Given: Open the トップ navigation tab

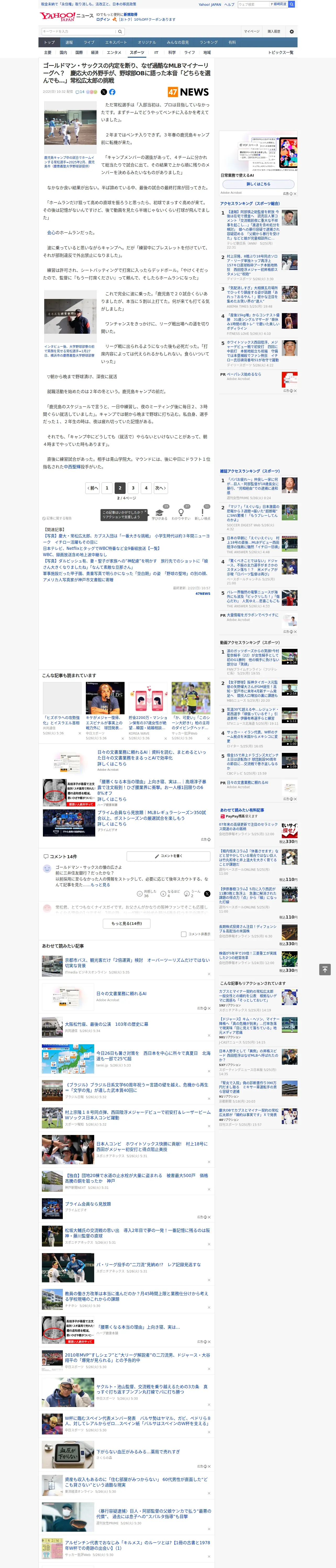Looking at the screenshot, I should [x=49, y=43].
